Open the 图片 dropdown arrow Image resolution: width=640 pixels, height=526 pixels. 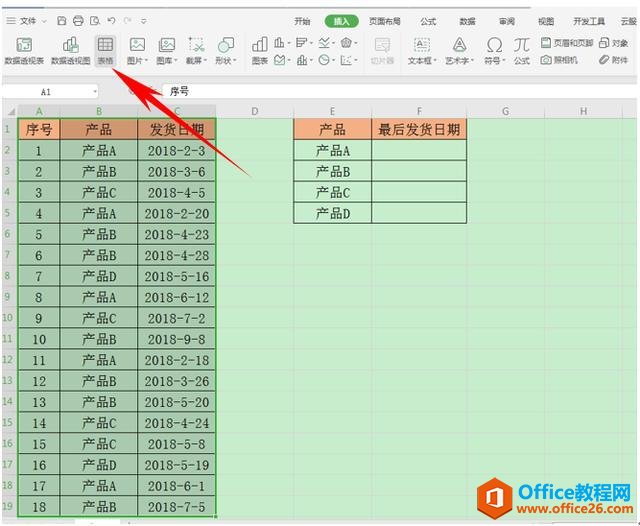point(146,61)
